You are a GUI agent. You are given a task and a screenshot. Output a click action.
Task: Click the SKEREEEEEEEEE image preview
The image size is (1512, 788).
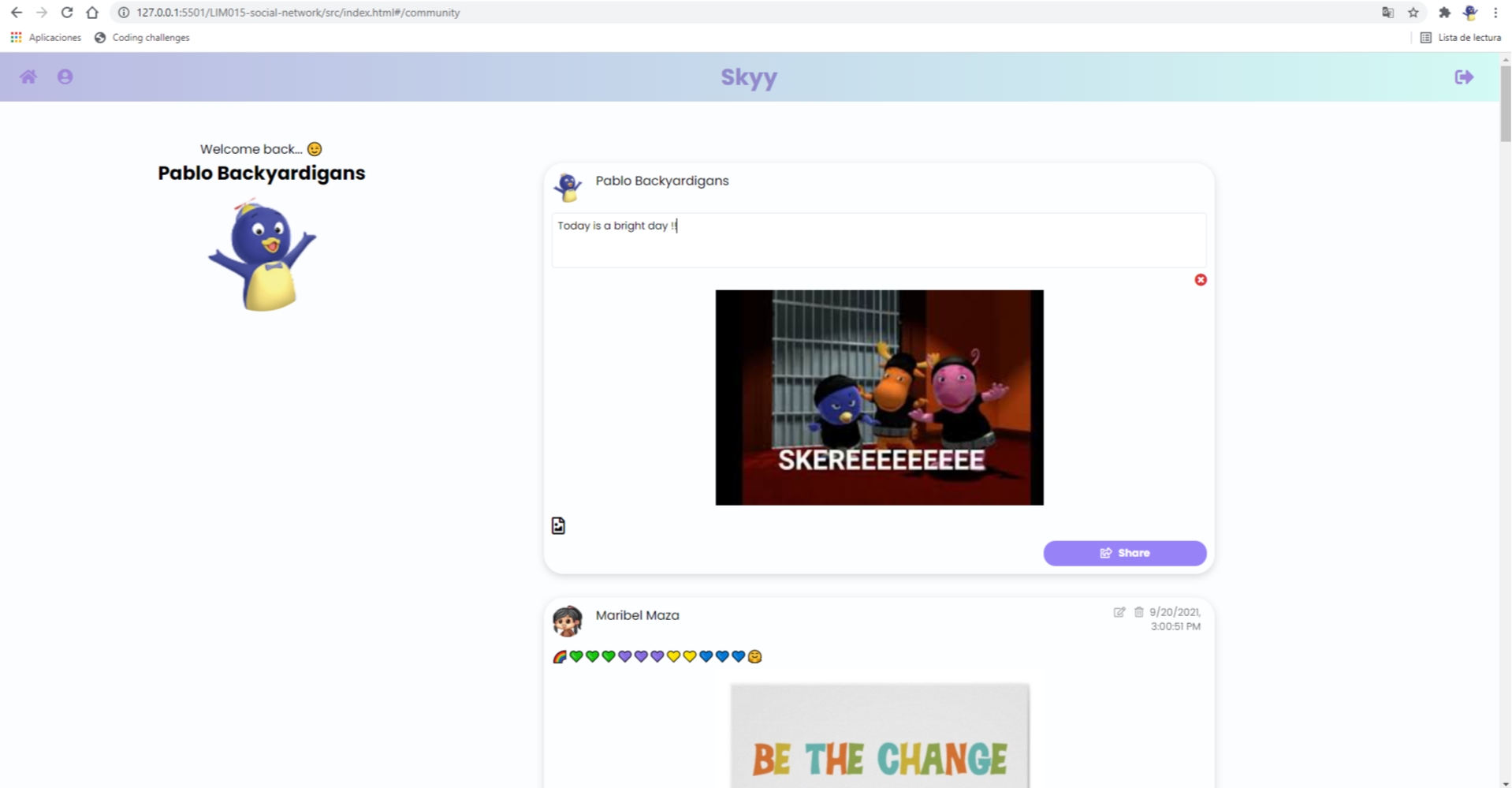(x=879, y=398)
